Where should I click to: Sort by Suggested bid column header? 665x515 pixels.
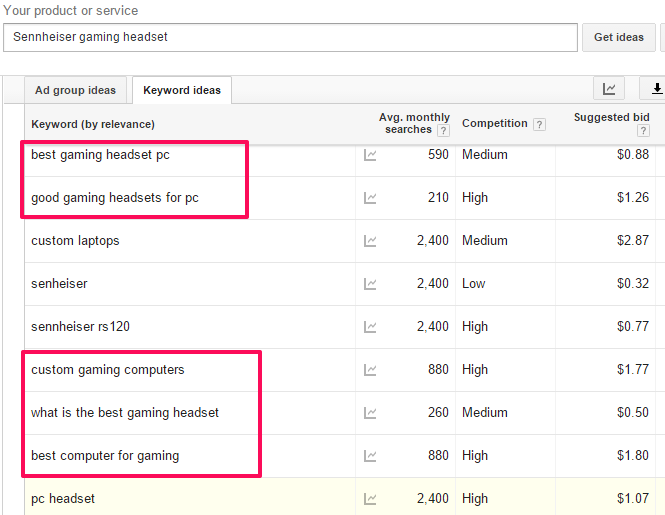(x=611, y=117)
